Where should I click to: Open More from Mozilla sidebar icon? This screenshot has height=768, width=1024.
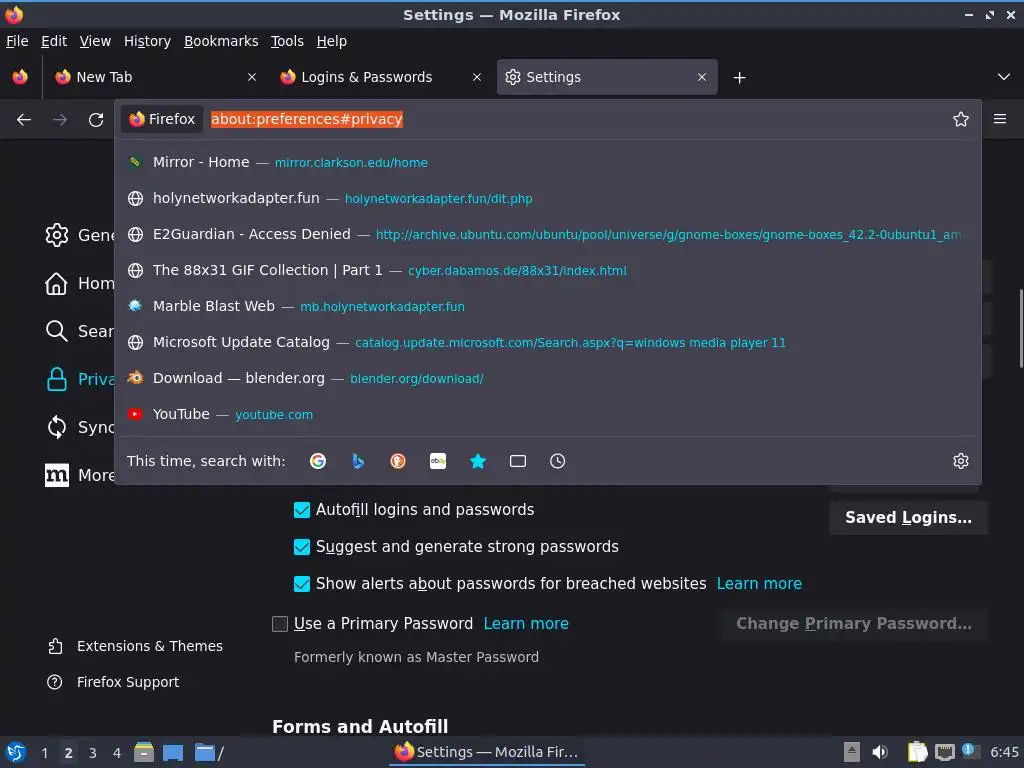pos(57,475)
